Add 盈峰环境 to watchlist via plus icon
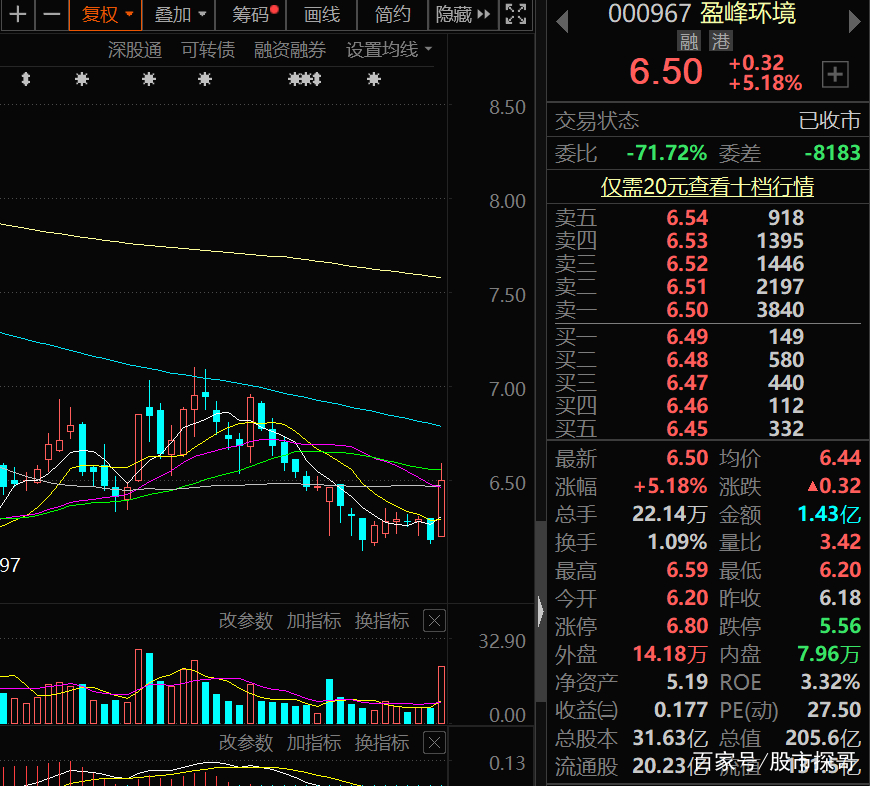 [835, 74]
